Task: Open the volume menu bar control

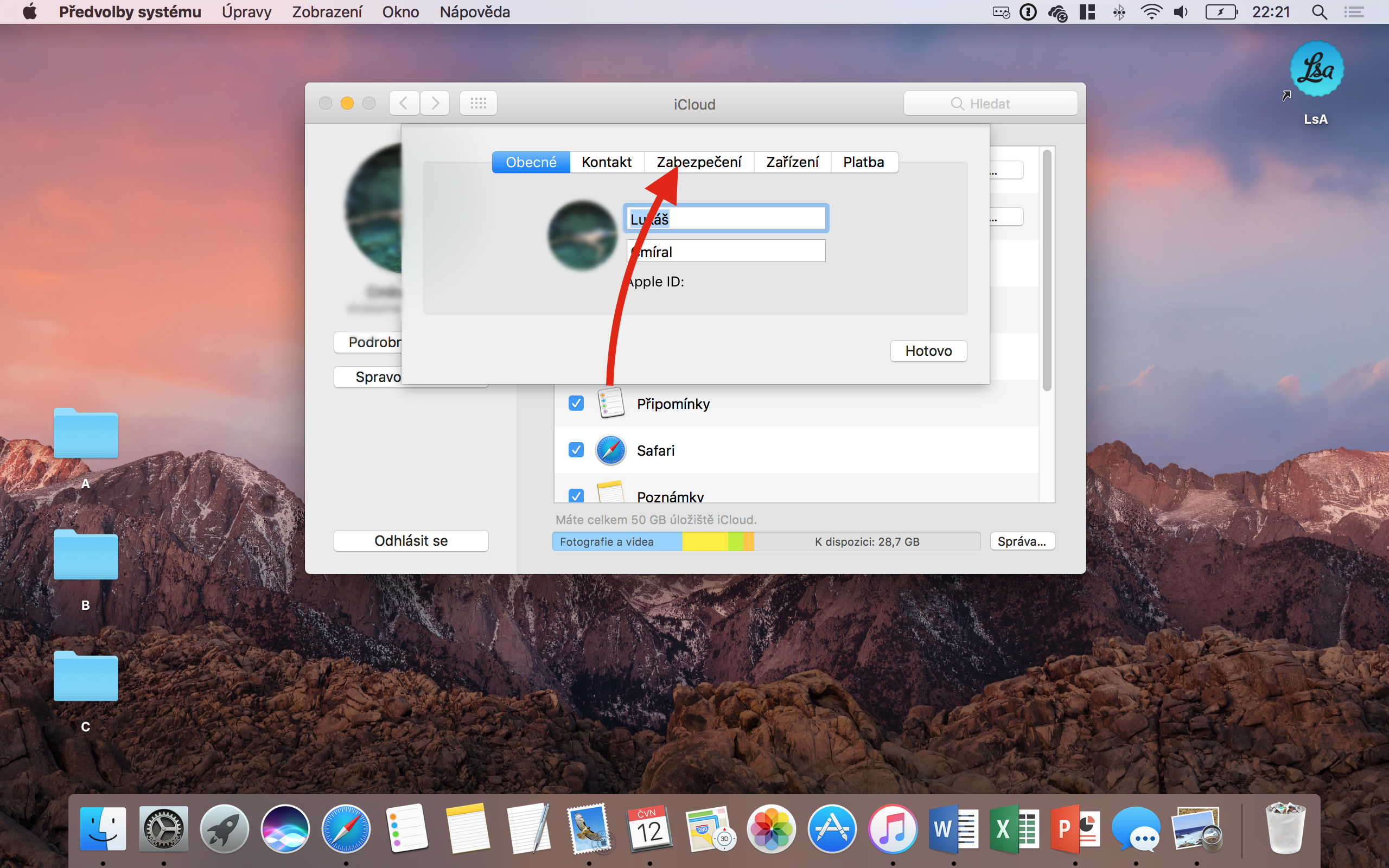Action: coord(1181,12)
